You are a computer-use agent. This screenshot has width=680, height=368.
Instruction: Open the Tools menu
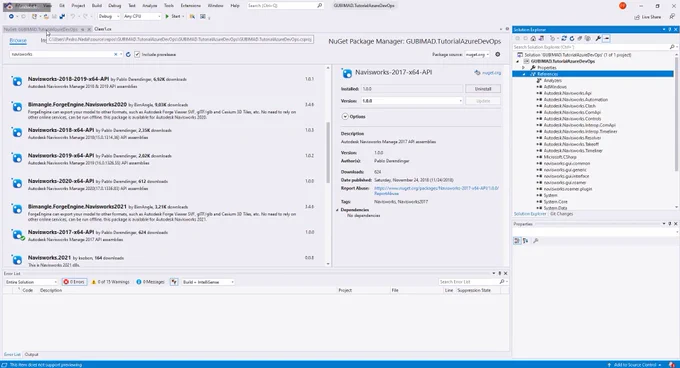click(x=169, y=6)
